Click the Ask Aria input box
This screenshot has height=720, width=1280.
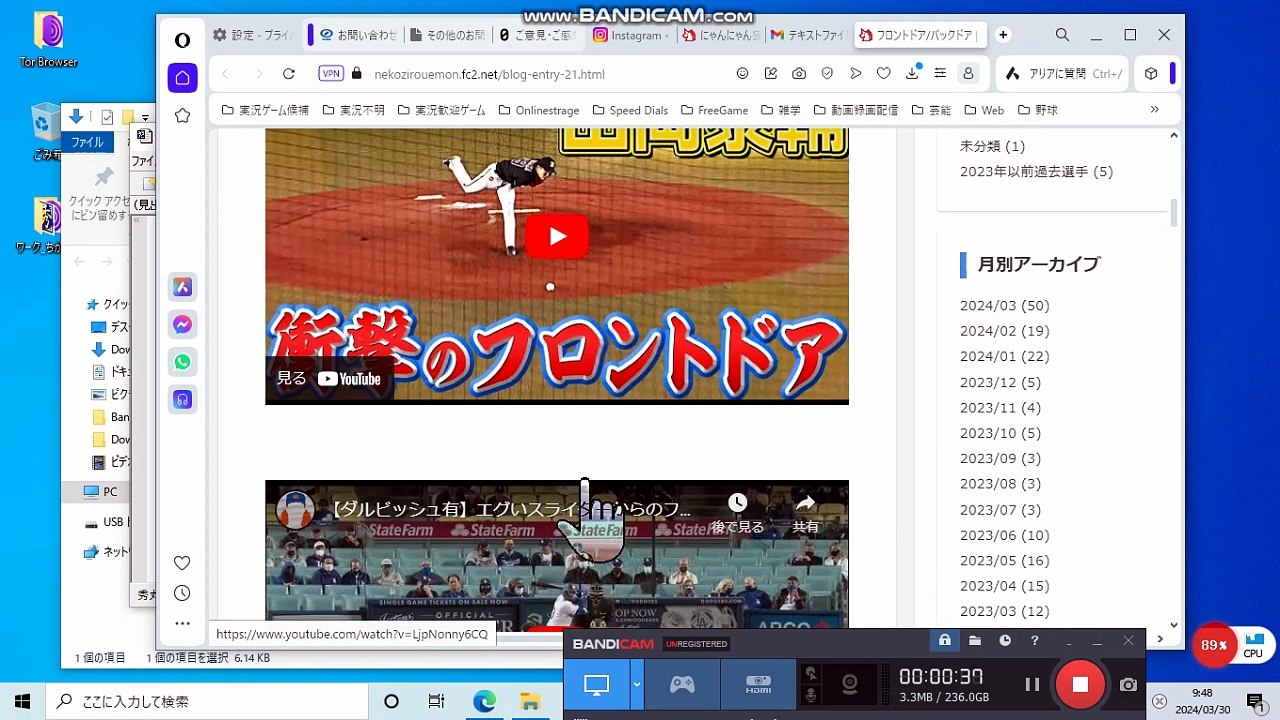1063,74
